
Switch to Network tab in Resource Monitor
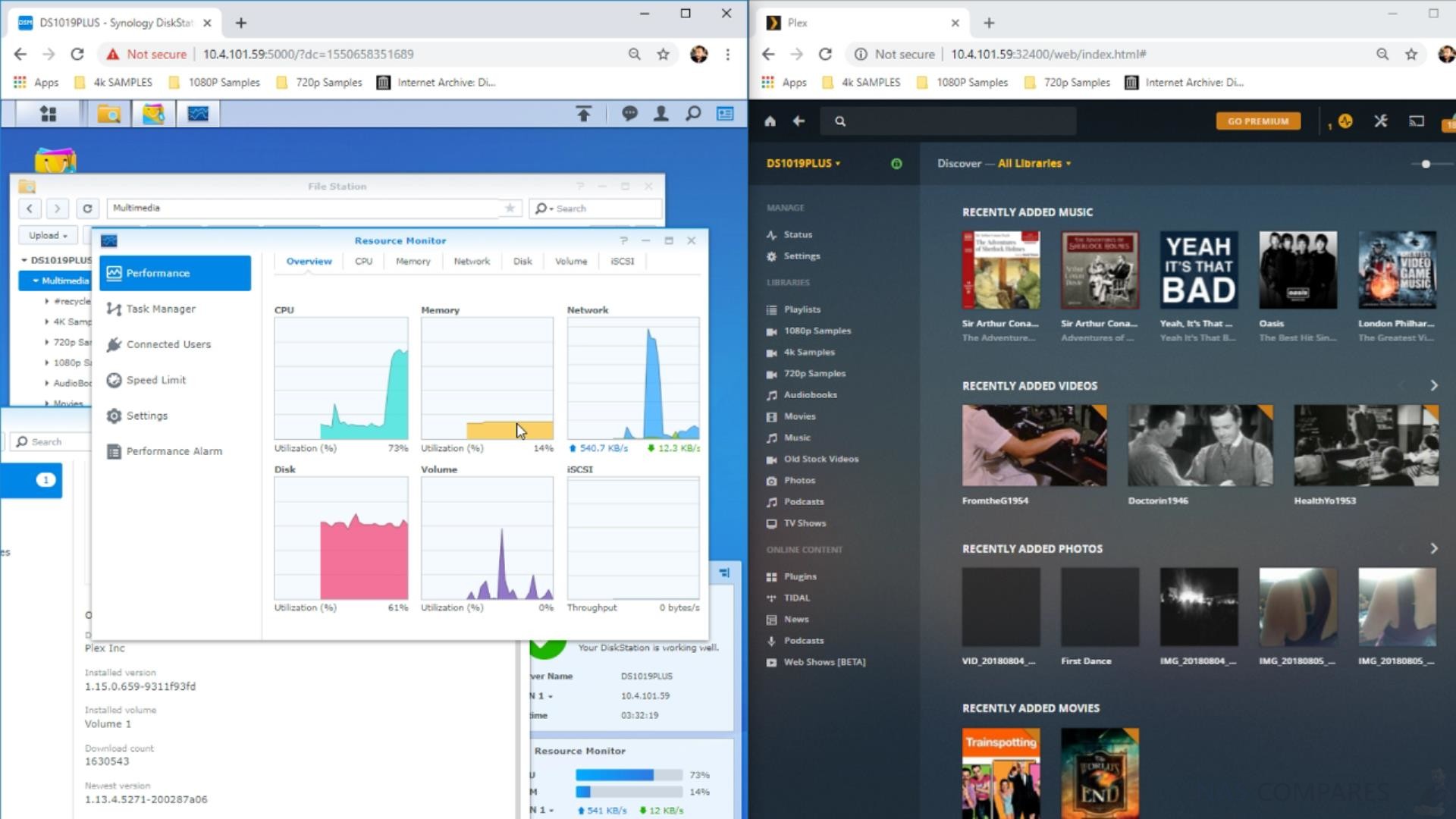point(472,261)
